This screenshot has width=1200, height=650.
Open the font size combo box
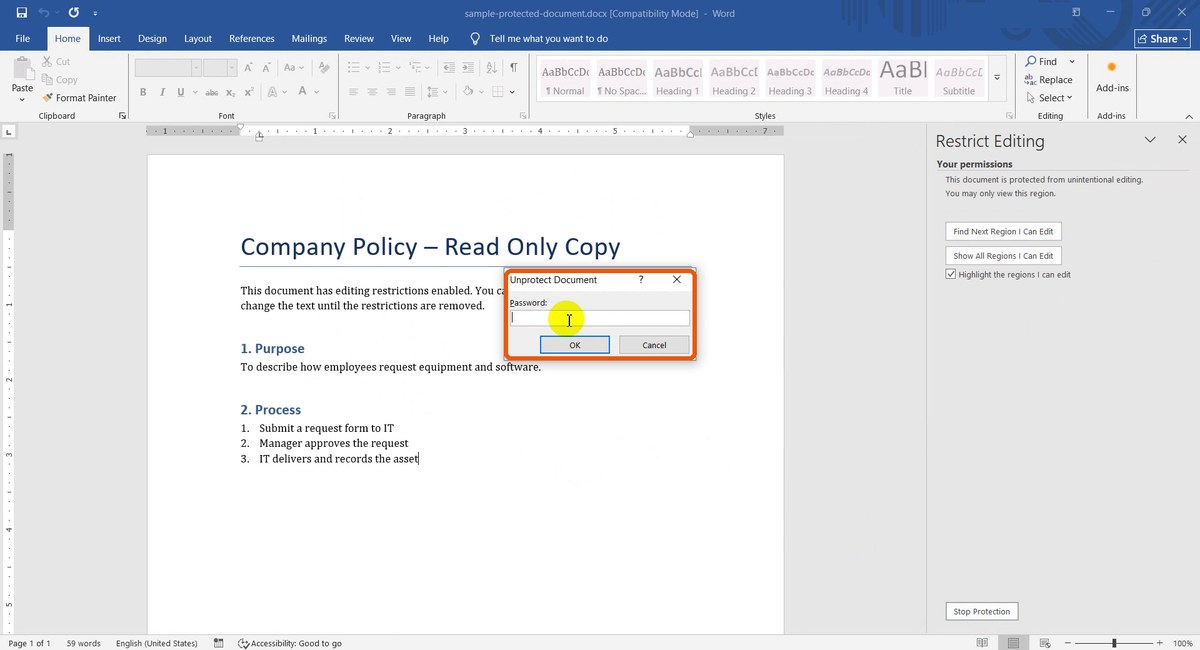220,68
